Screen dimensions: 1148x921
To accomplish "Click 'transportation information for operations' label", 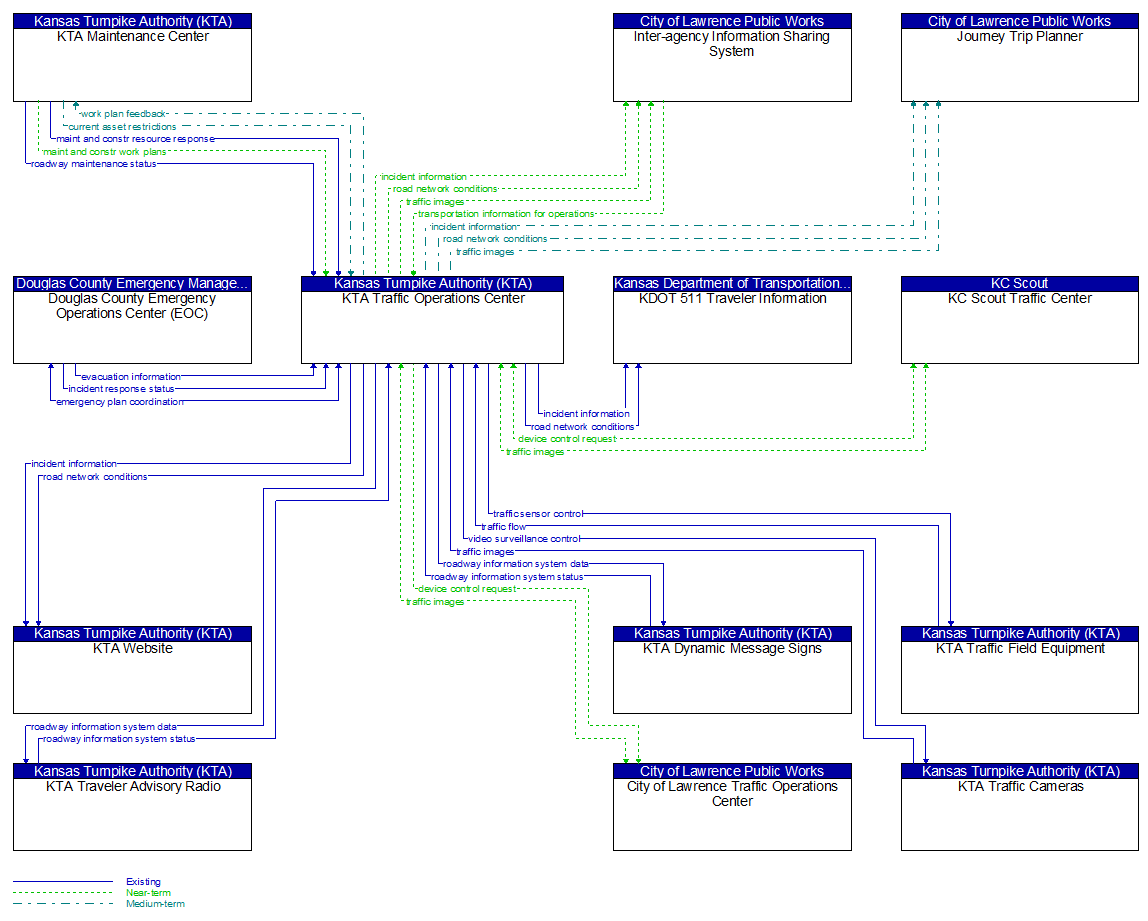I will click(x=506, y=214).
